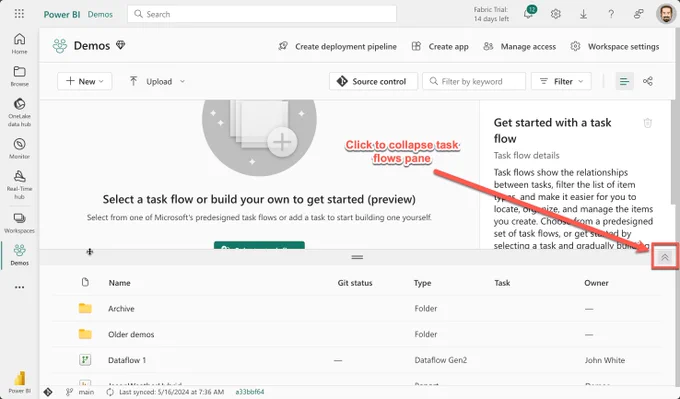Click the Dataflow 1 item icon
Screen dimensions: 680x399
tap(85, 360)
